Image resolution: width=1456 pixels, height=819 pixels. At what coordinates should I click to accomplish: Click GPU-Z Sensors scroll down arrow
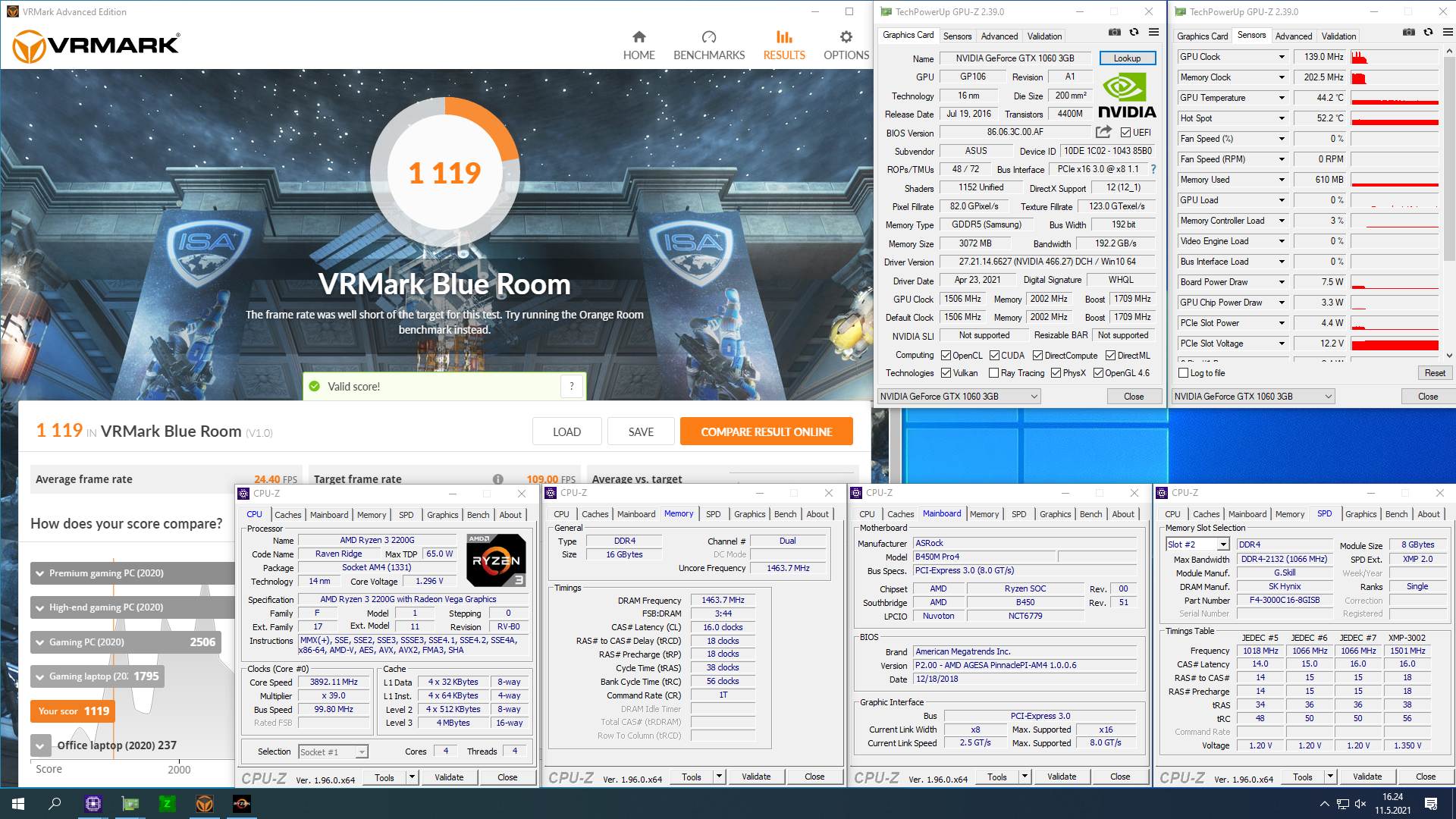1449,355
